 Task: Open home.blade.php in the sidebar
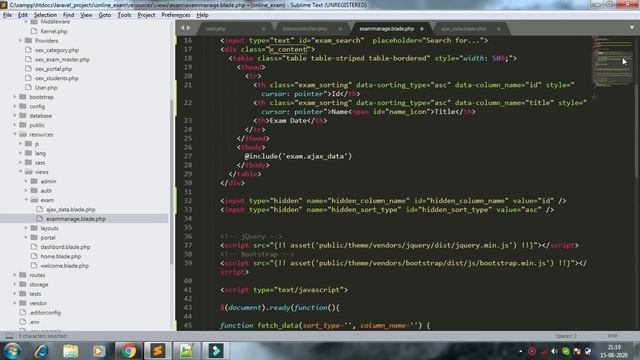pyautogui.click(x=60, y=256)
